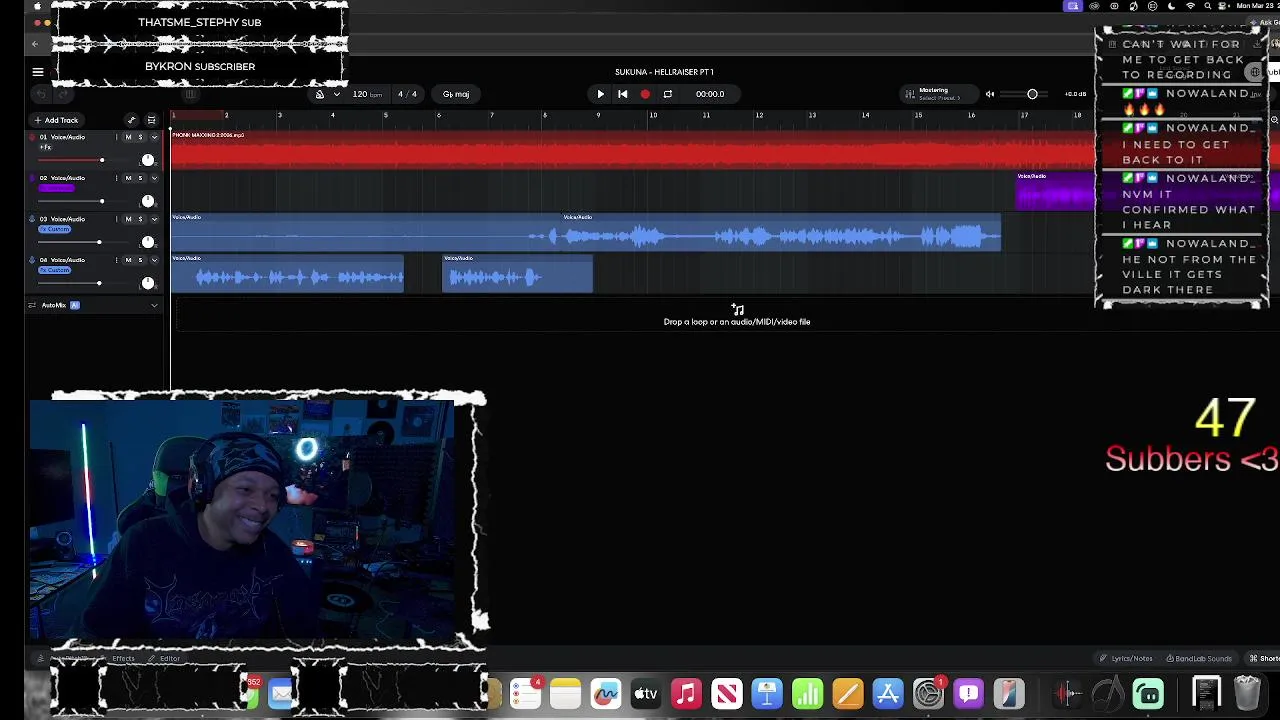The height and width of the screenshot is (720, 1280).
Task: Mute track 04 Voice/Audio
Action: [x=128, y=260]
